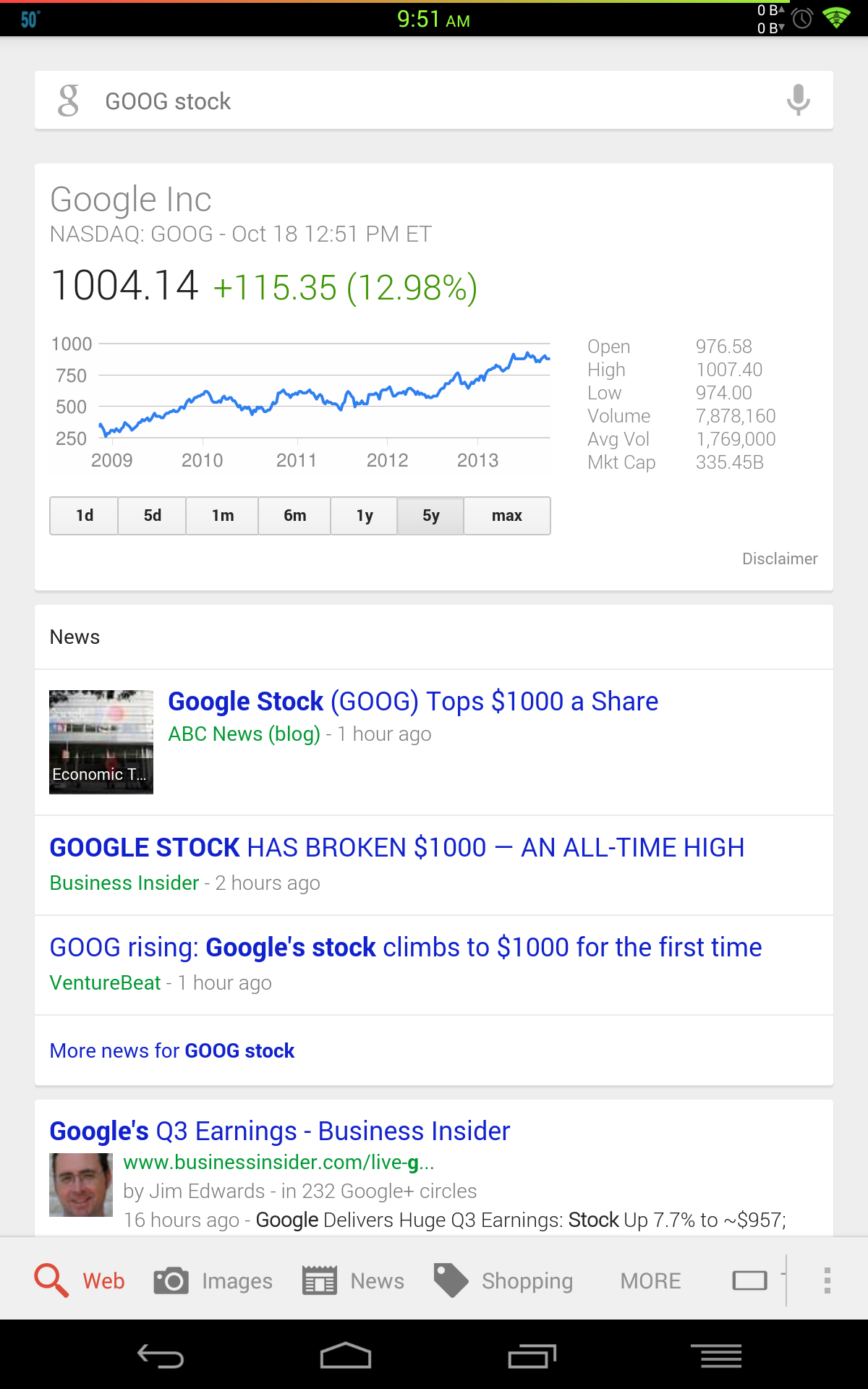The height and width of the screenshot is (1389, 868).
Task: Tap the Android home icon
Action: (x=346, y=1356)
